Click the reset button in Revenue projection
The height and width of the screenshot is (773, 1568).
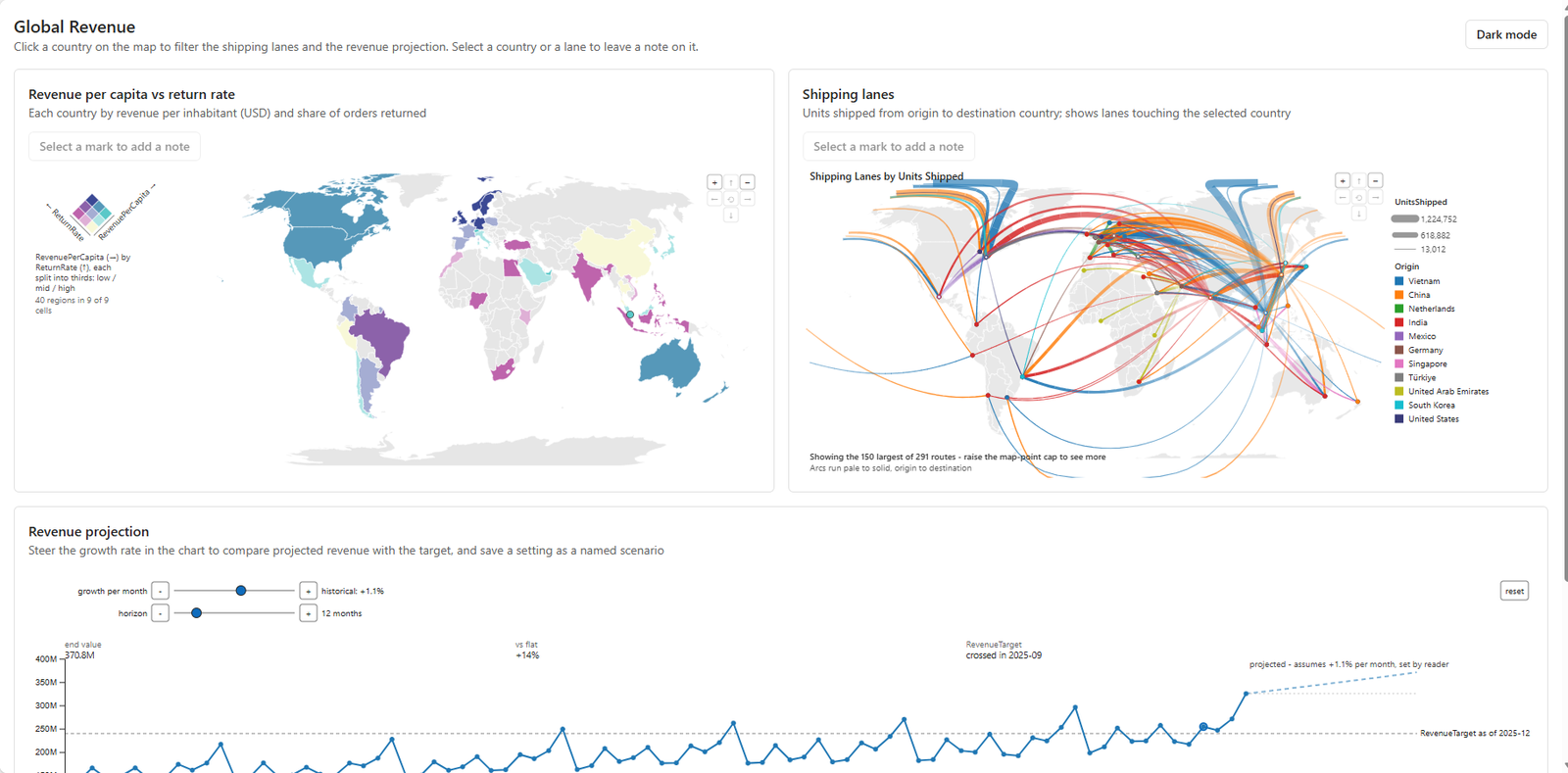pyautogui.click(x=1514, y=591)
